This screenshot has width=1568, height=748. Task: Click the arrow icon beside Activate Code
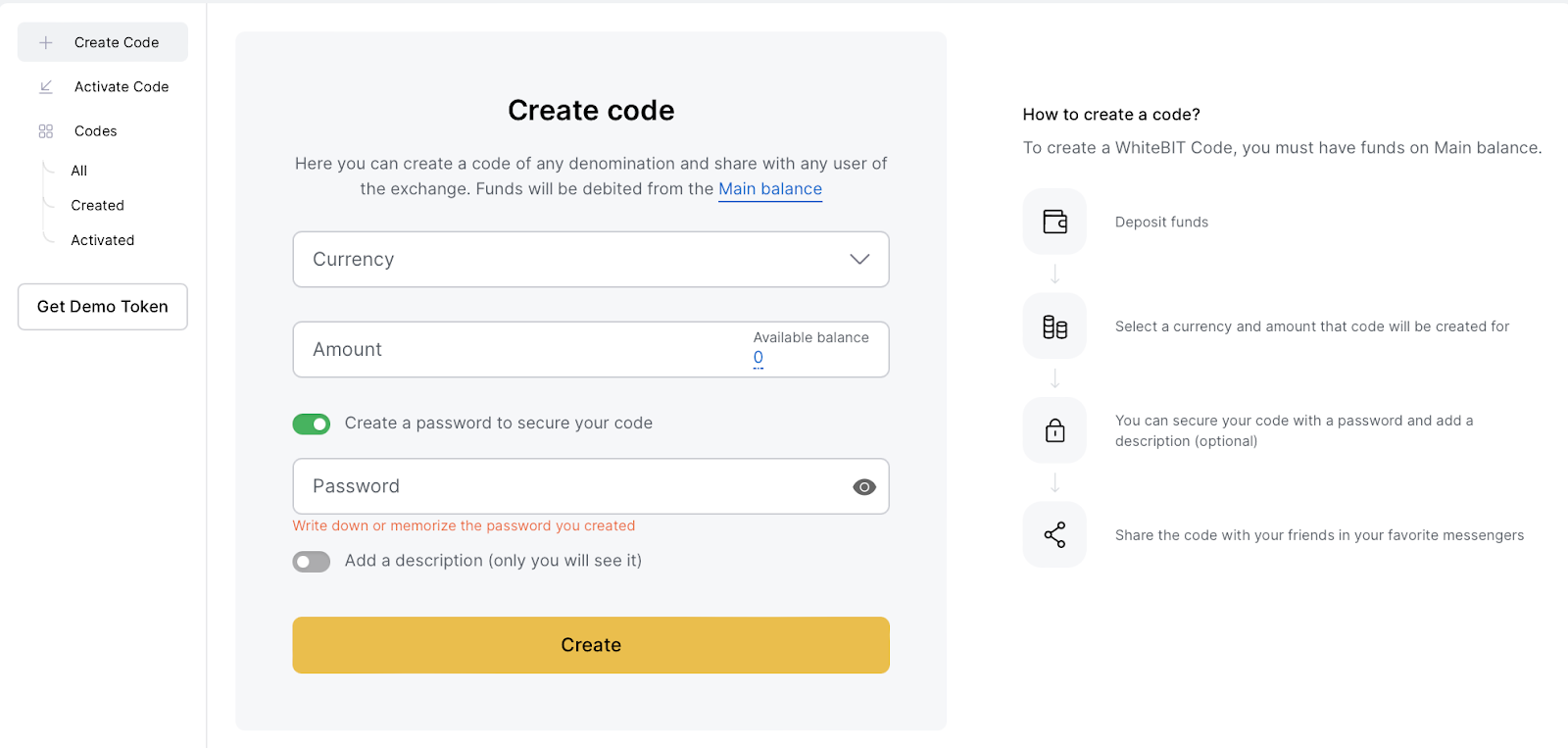point(46,87)
